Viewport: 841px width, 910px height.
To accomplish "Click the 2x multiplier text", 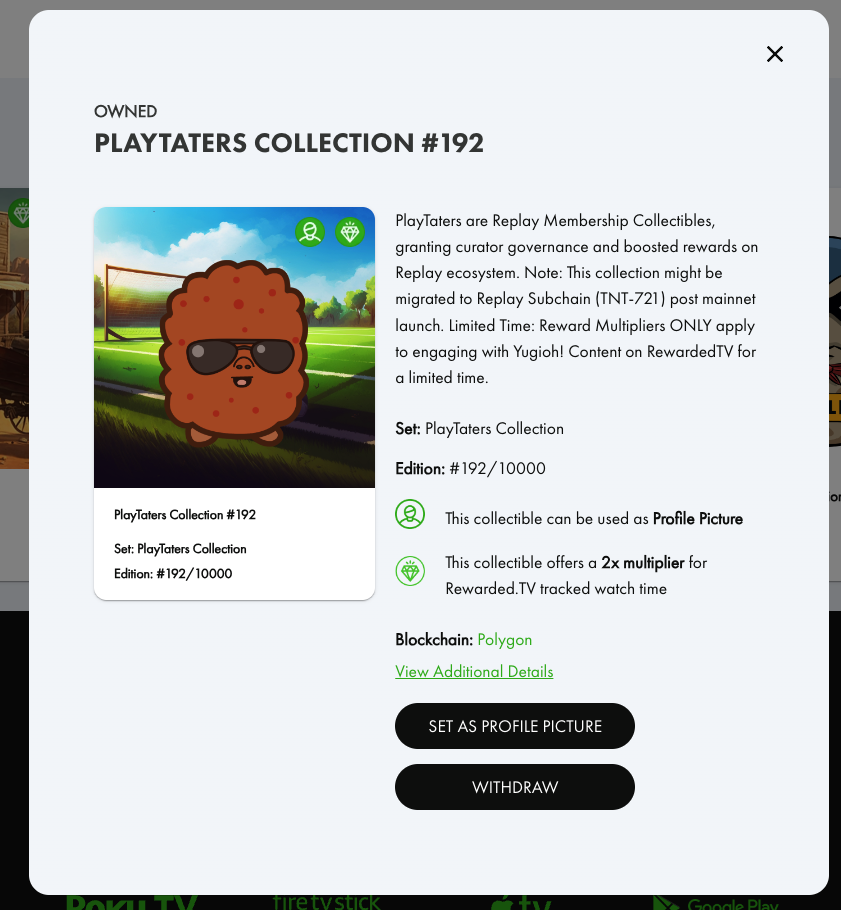I will (x=643, y=562).
